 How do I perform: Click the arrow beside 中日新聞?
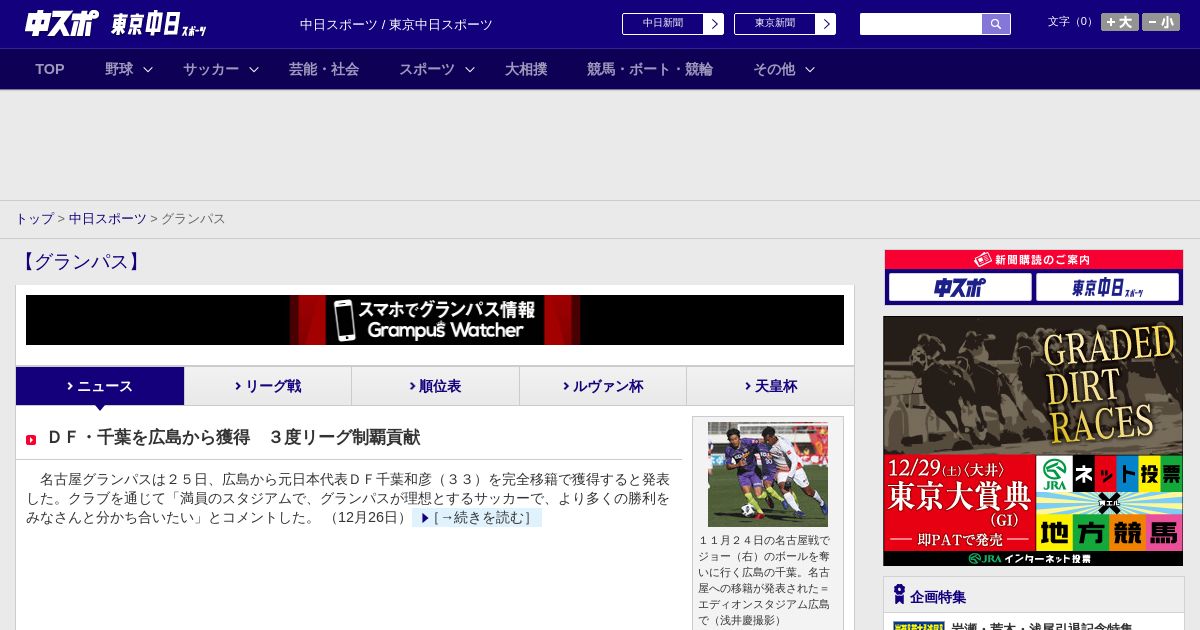pos(714,24)
